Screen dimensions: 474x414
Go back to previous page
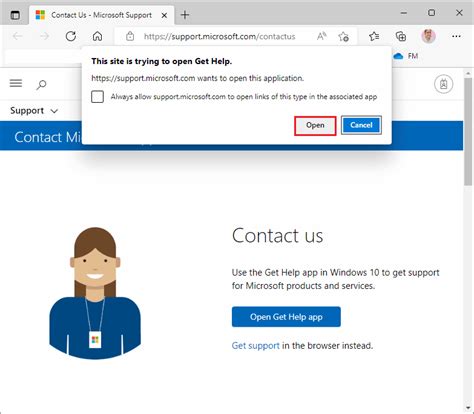tap(17, 36)
